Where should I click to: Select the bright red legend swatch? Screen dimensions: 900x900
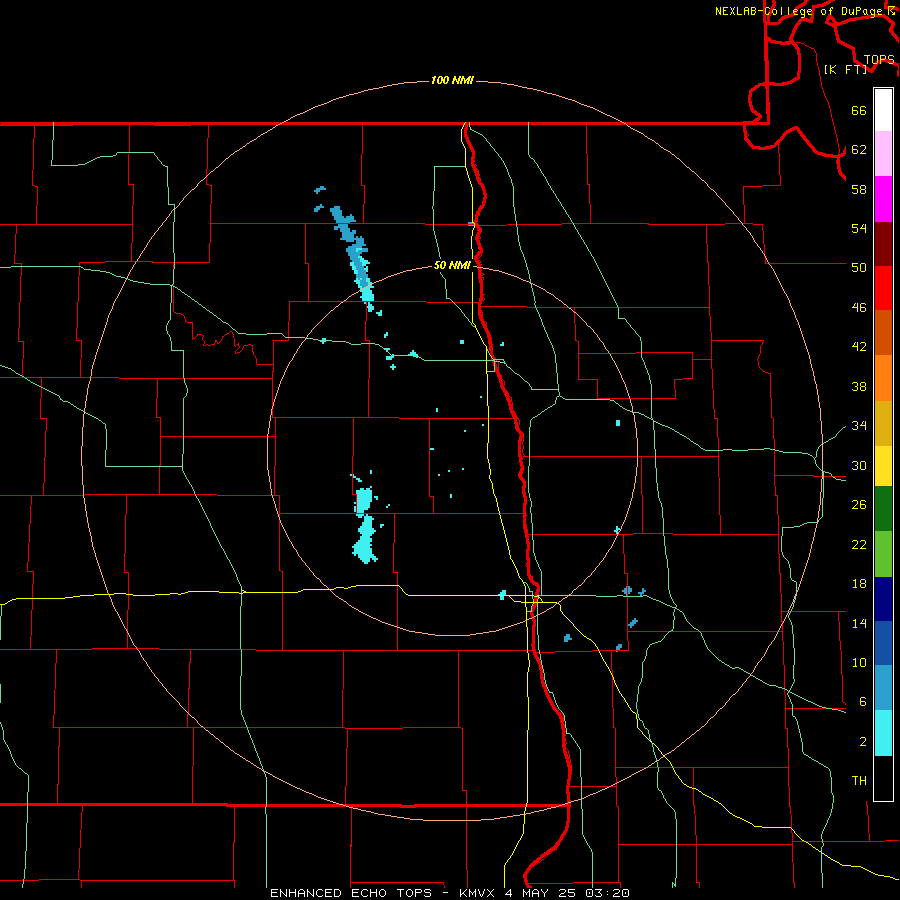pos(883,288)
